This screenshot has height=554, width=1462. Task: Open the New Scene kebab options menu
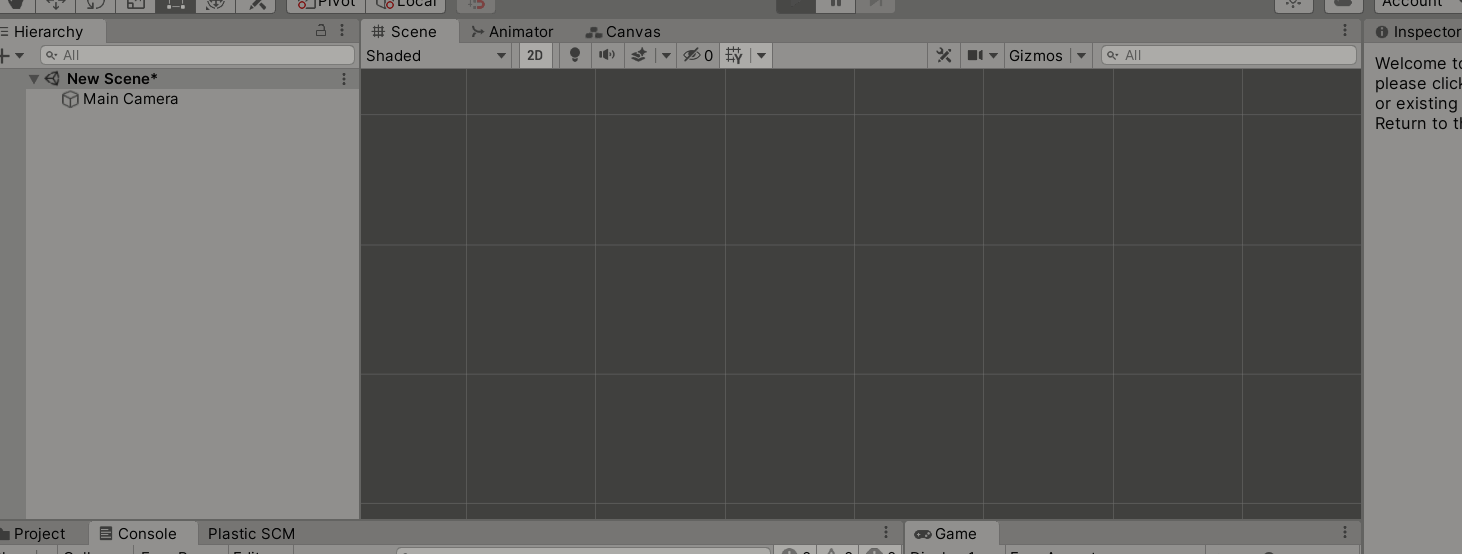point(344,79)
